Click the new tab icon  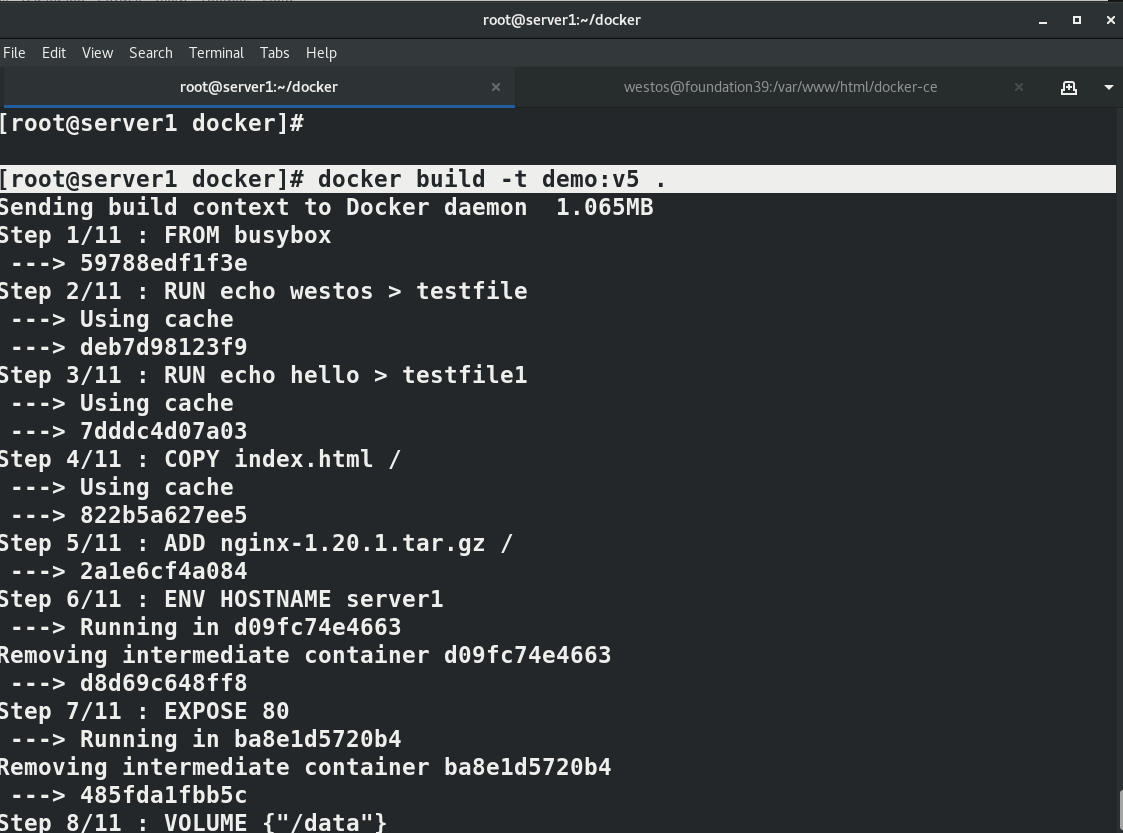1069,87
